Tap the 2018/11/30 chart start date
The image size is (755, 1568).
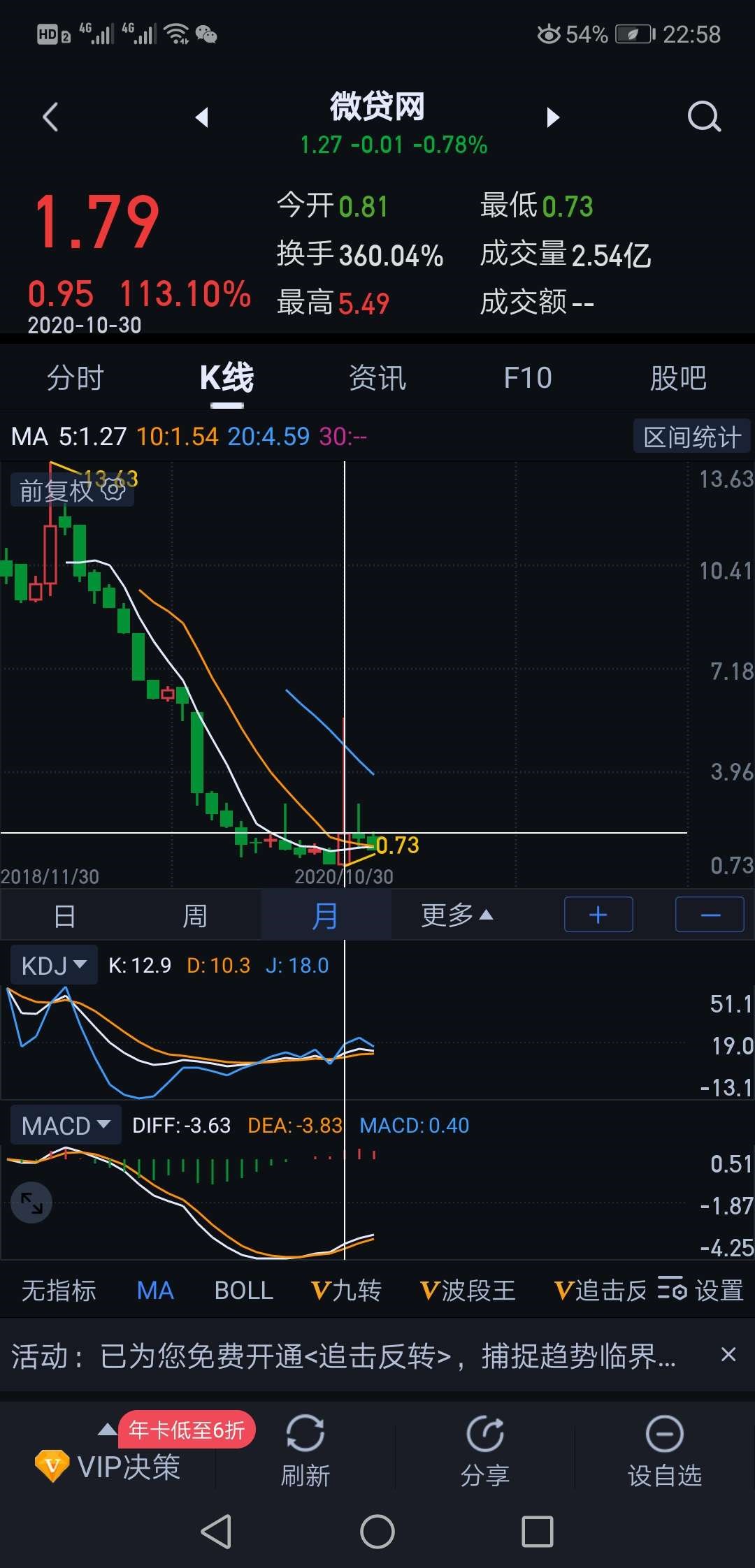tap(50, 876)
